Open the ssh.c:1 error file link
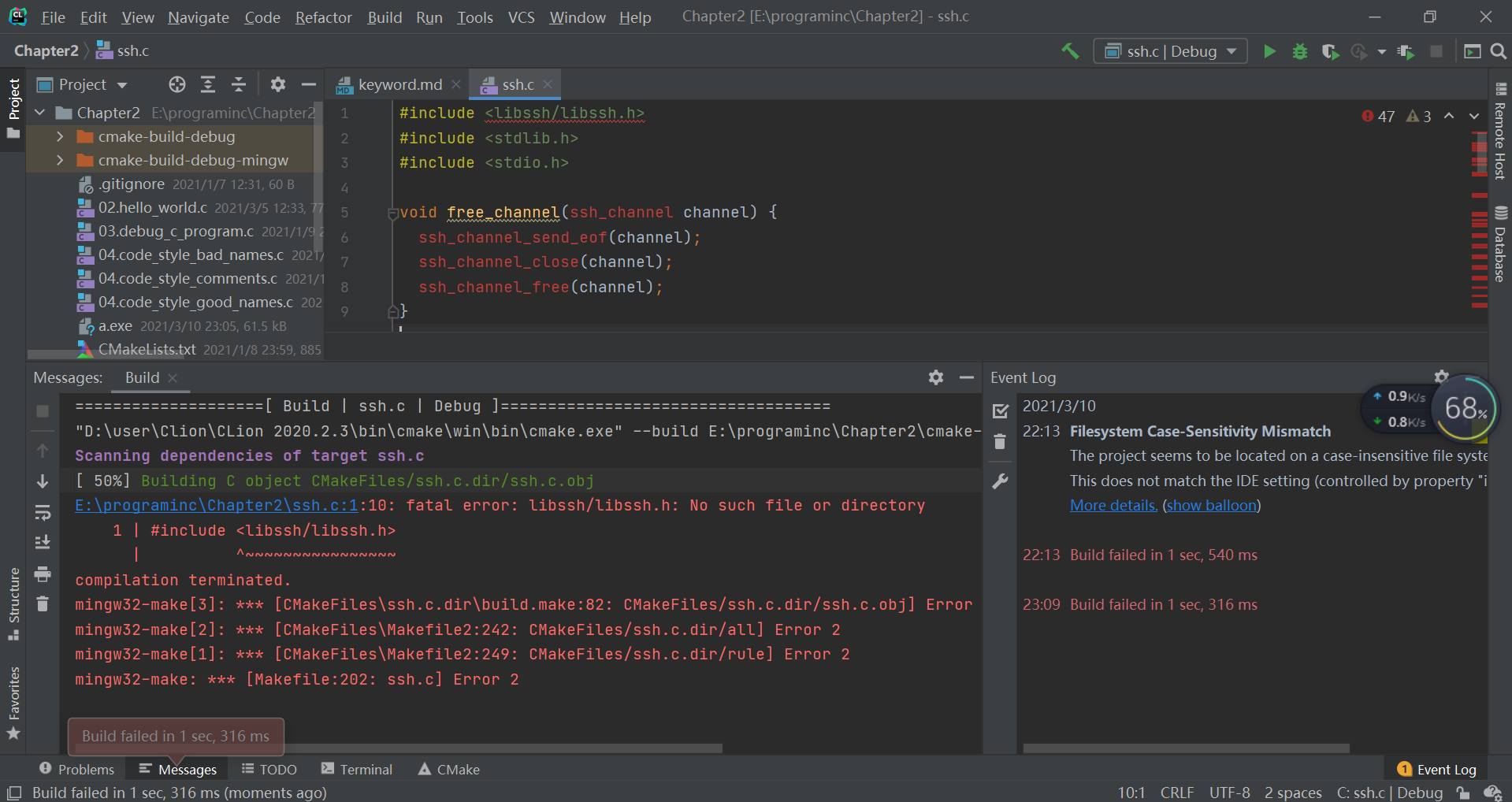Image resolution: width=1512 pixels, height=802 pixels. pyautogui.click(x=217, y=505)
